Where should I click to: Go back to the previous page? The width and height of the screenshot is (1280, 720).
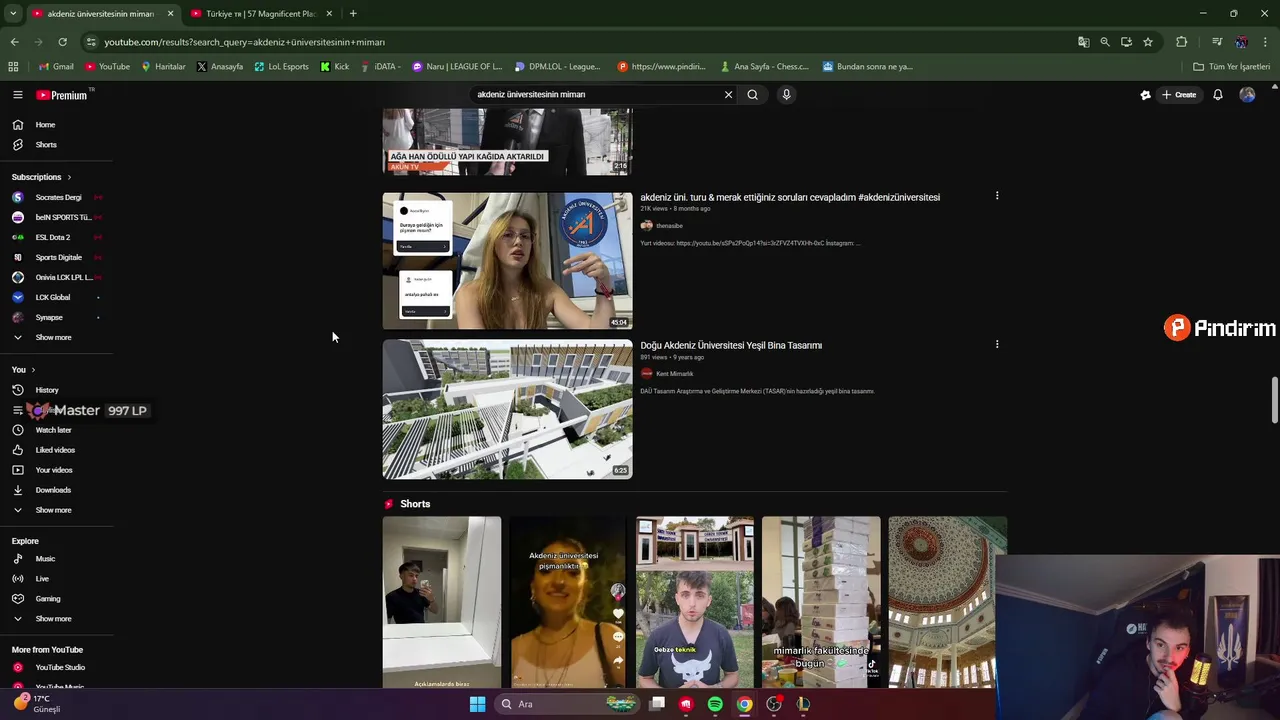point(14,42)
